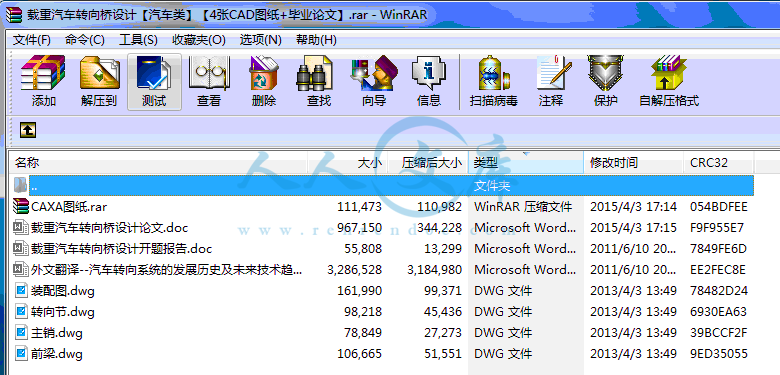Open the 选项(N) menu

click(x=261, y=40)
